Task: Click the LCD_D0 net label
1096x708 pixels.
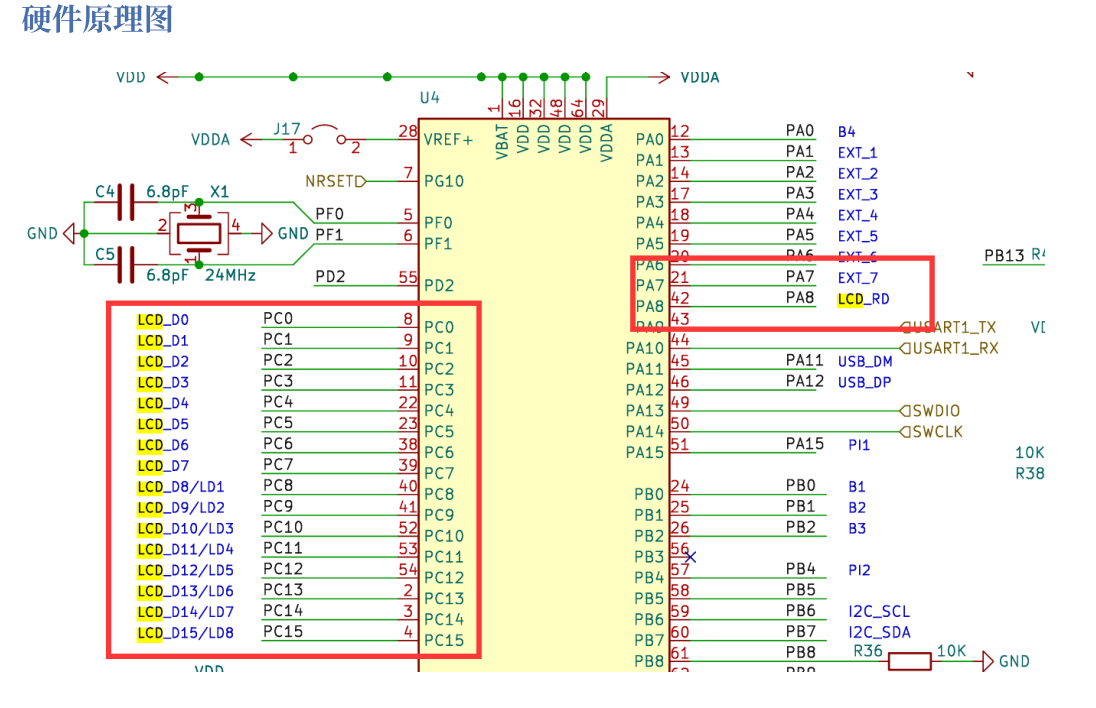Action: pos(163,320)
